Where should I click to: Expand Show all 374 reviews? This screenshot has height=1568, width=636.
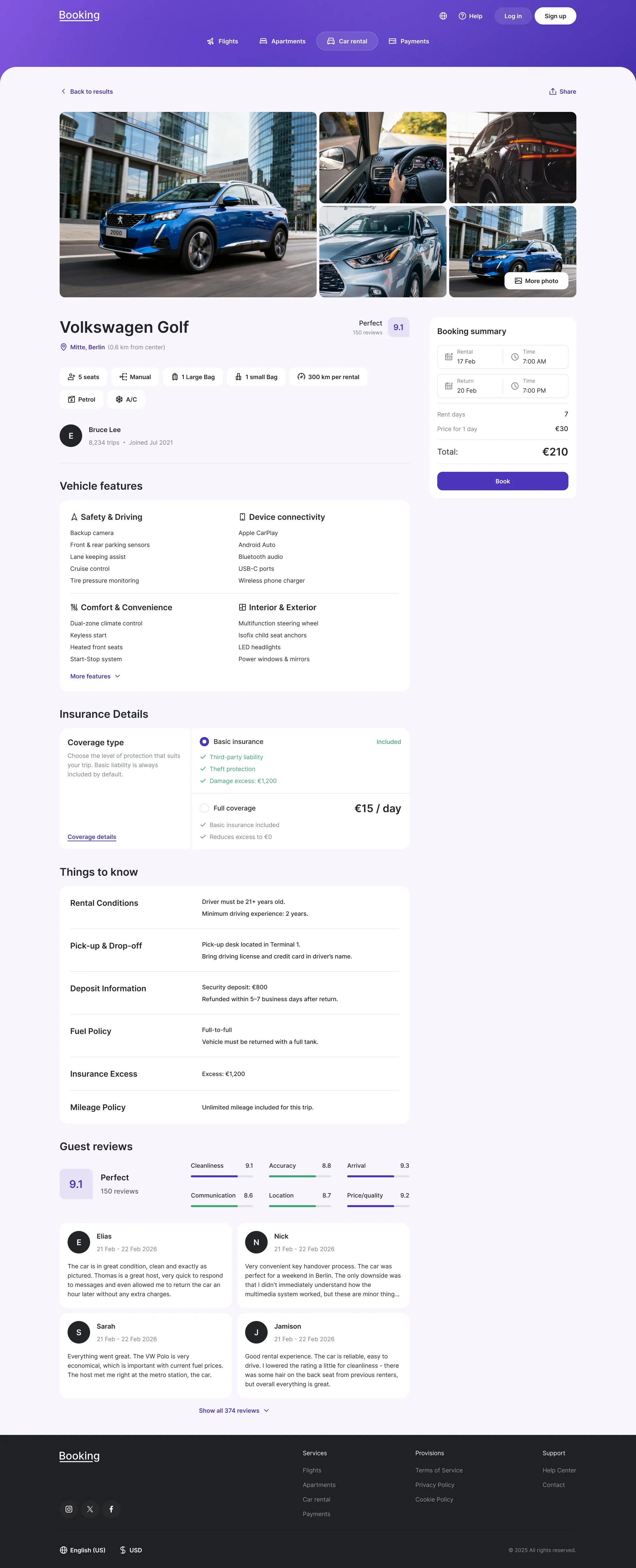tap(234, 1410)
